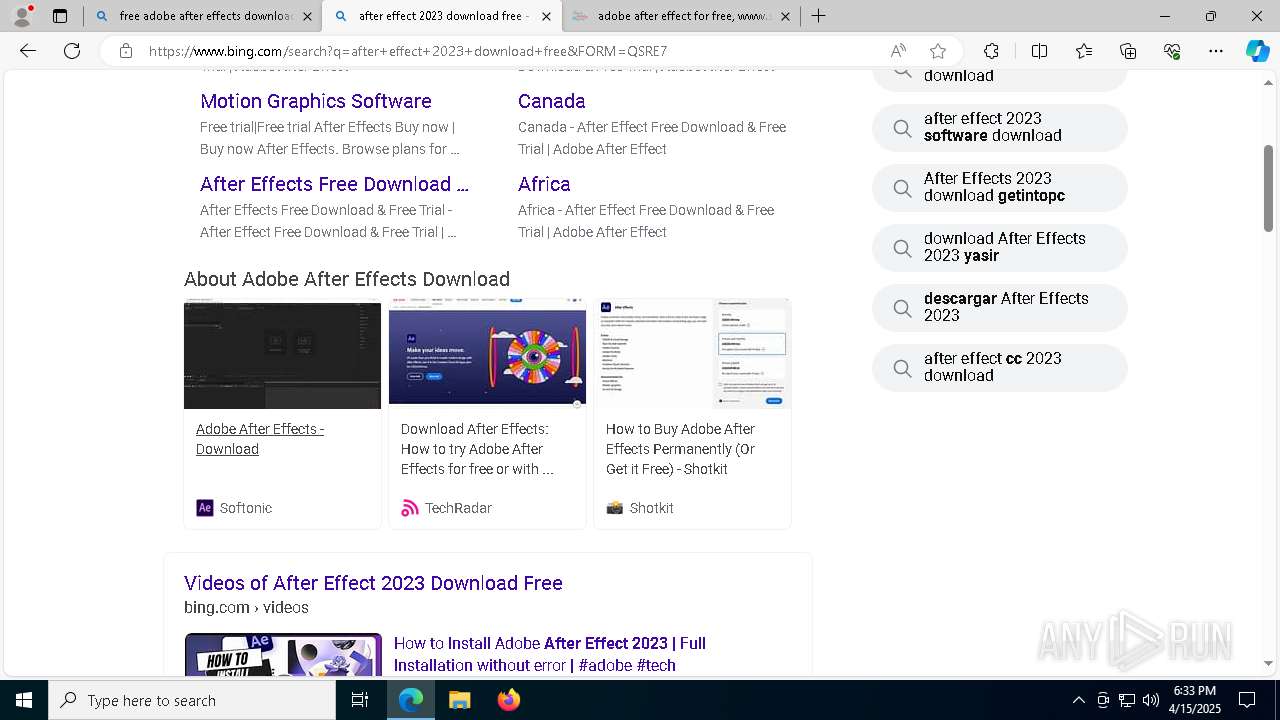Screen dimensions: 1280x720
Task: View site information lock icon
Action: [125, 51]
